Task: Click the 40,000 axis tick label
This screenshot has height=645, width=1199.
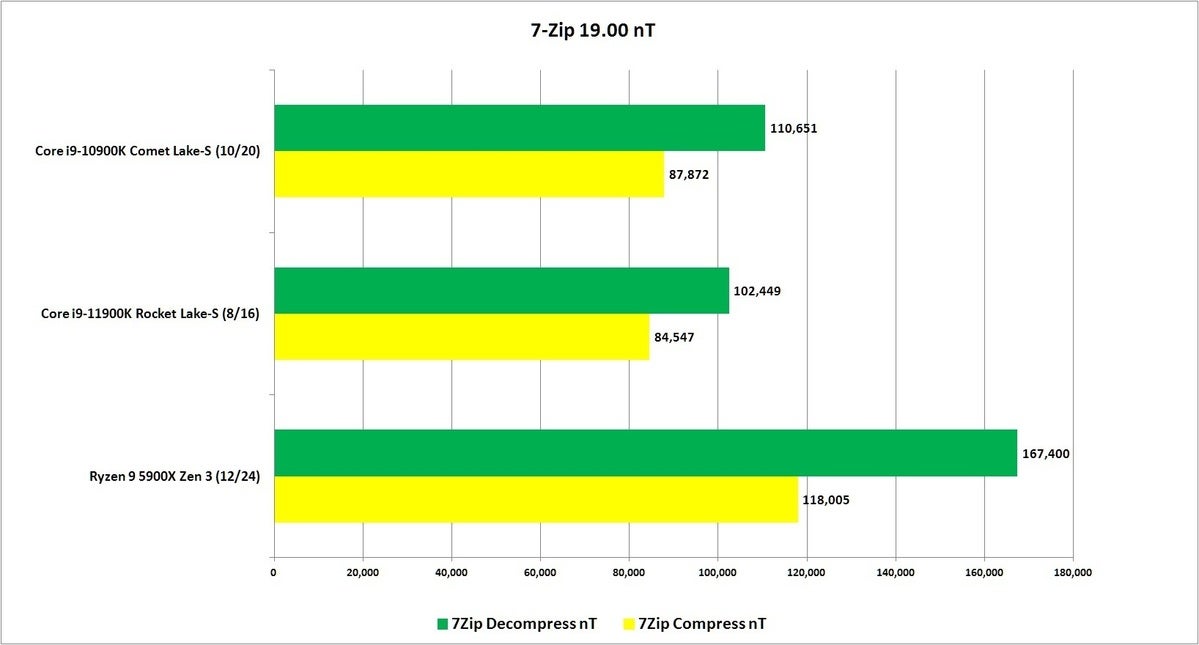Action: (x=451, y=572)
